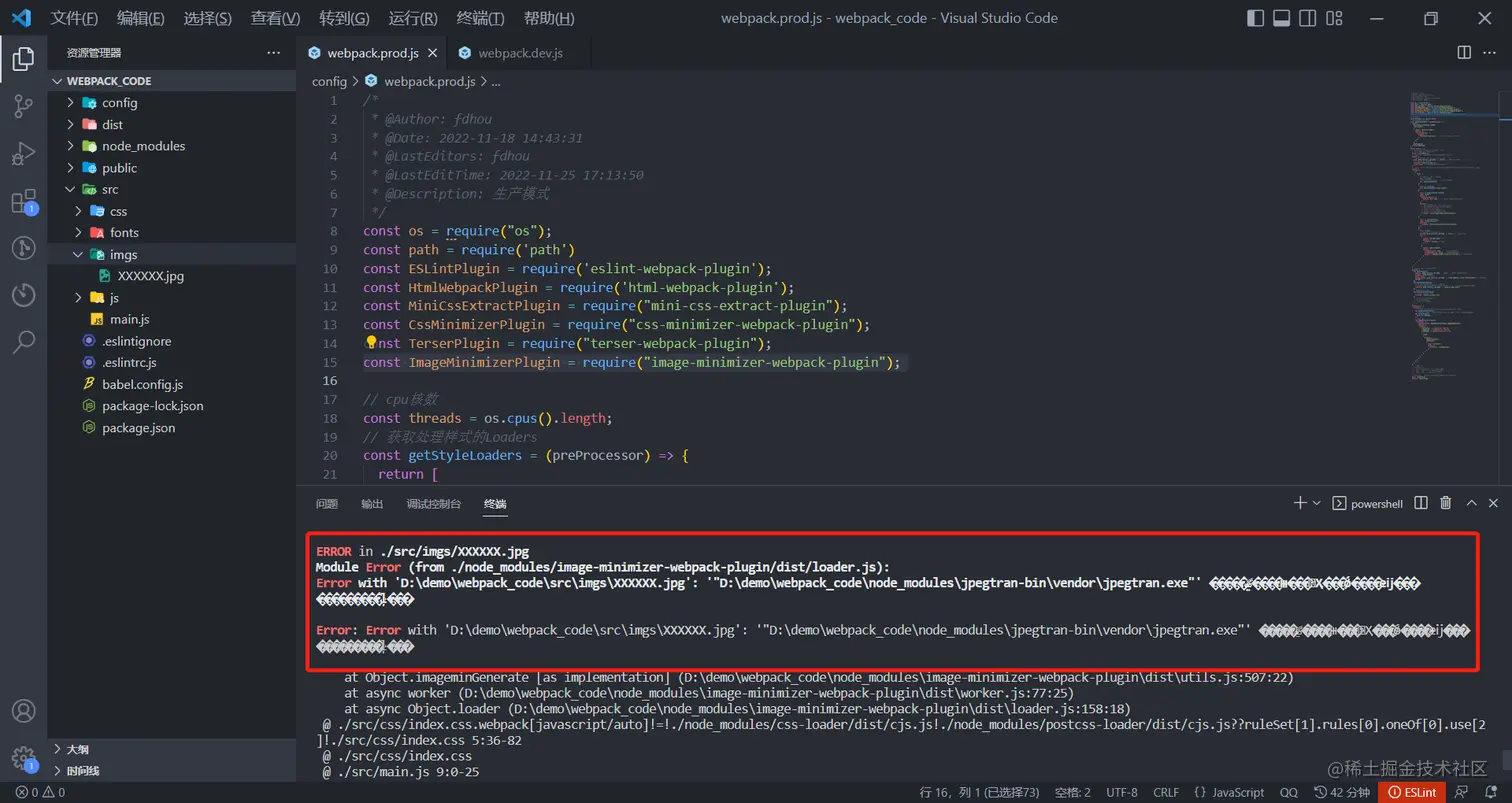Open the Accounts menu icon
This screenshot has width=1512, height=803.
point(23,711)
